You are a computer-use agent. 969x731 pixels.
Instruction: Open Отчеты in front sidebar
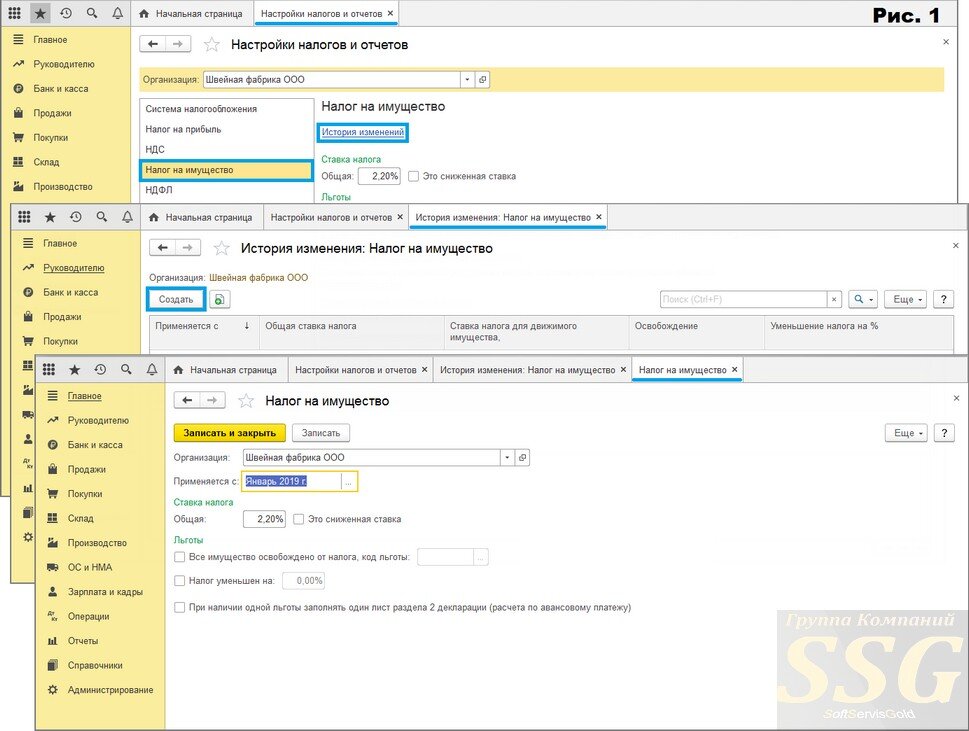[x=83, y=641]
